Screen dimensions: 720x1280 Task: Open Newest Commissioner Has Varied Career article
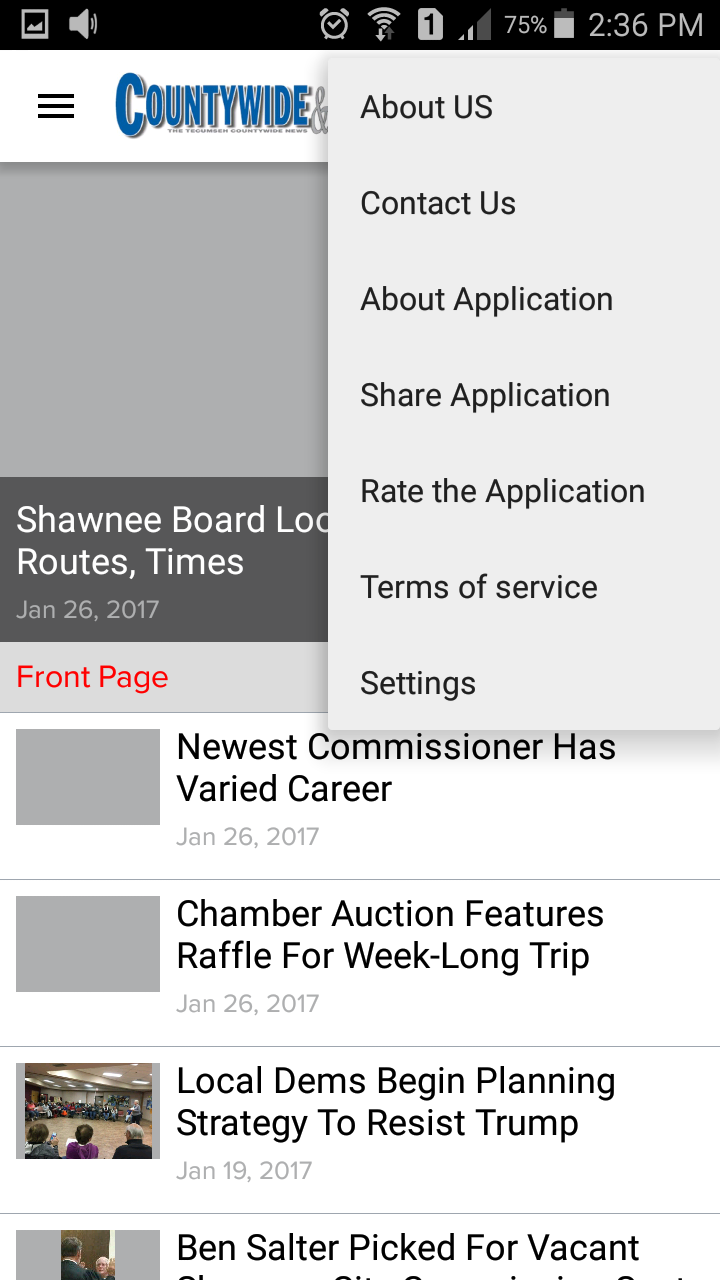click(x=396, y=768)
